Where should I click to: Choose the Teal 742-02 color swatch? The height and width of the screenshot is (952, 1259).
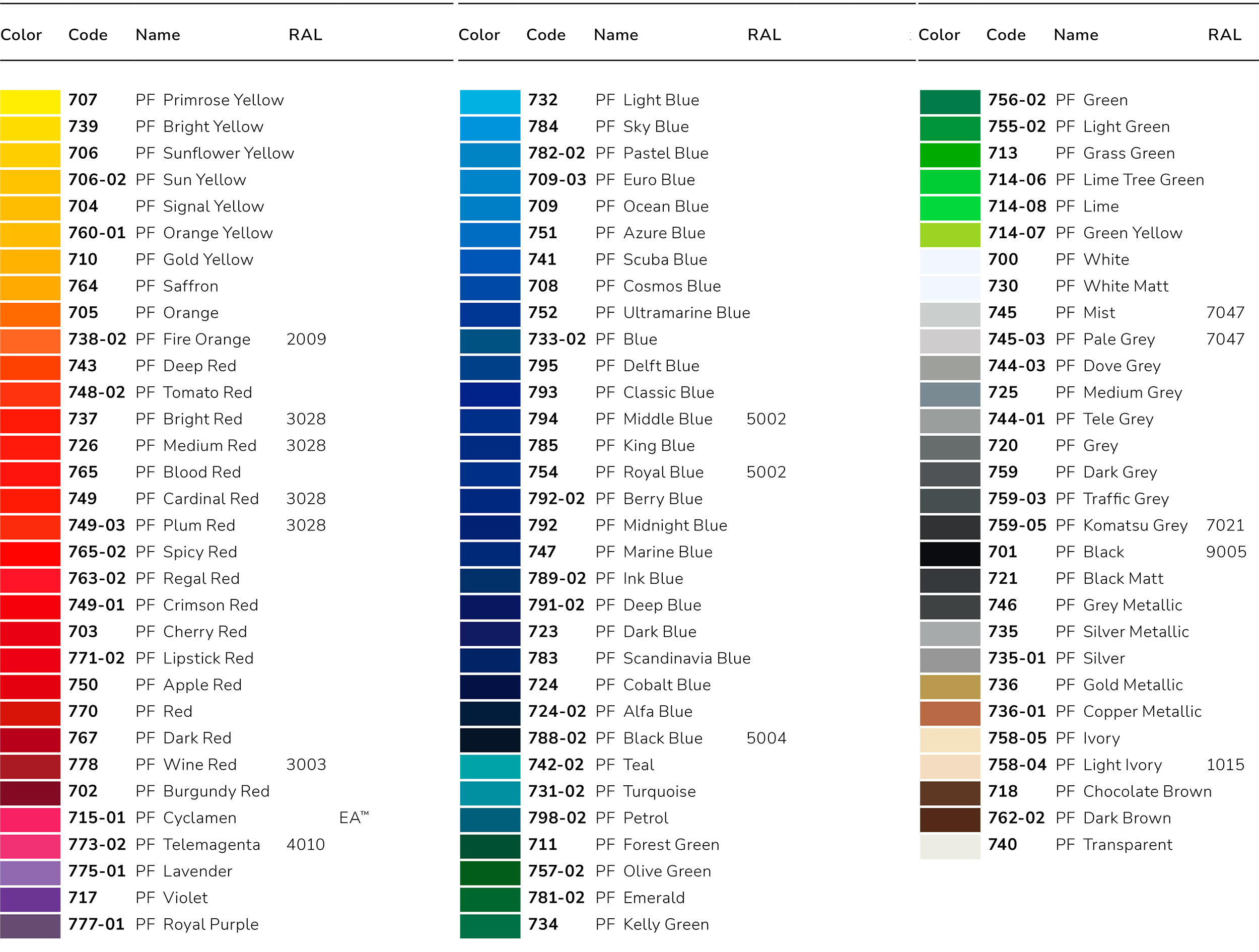pos(490,766)
